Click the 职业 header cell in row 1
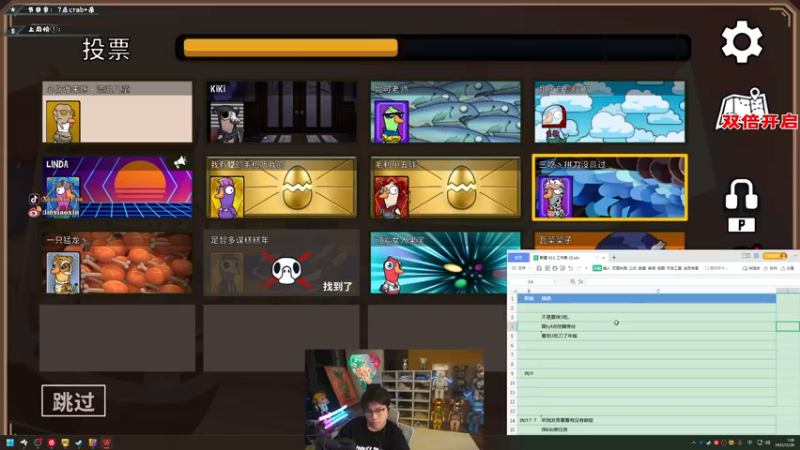 529,298
